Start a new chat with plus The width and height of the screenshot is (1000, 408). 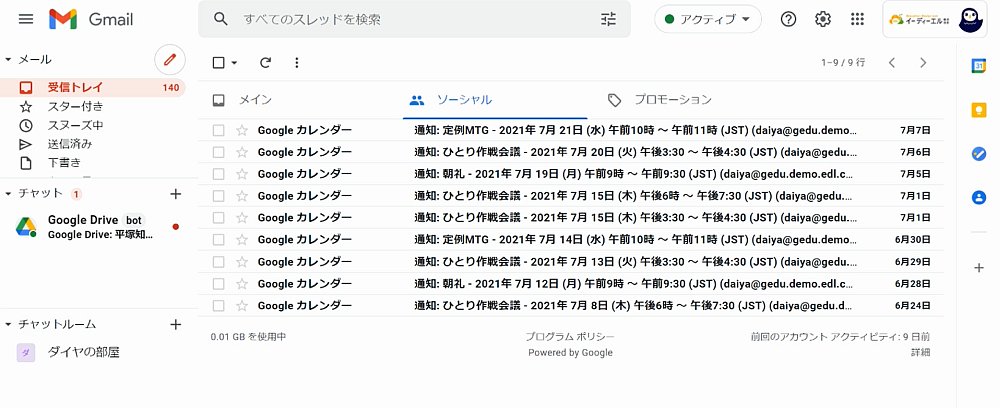click(x=176, y=194)
